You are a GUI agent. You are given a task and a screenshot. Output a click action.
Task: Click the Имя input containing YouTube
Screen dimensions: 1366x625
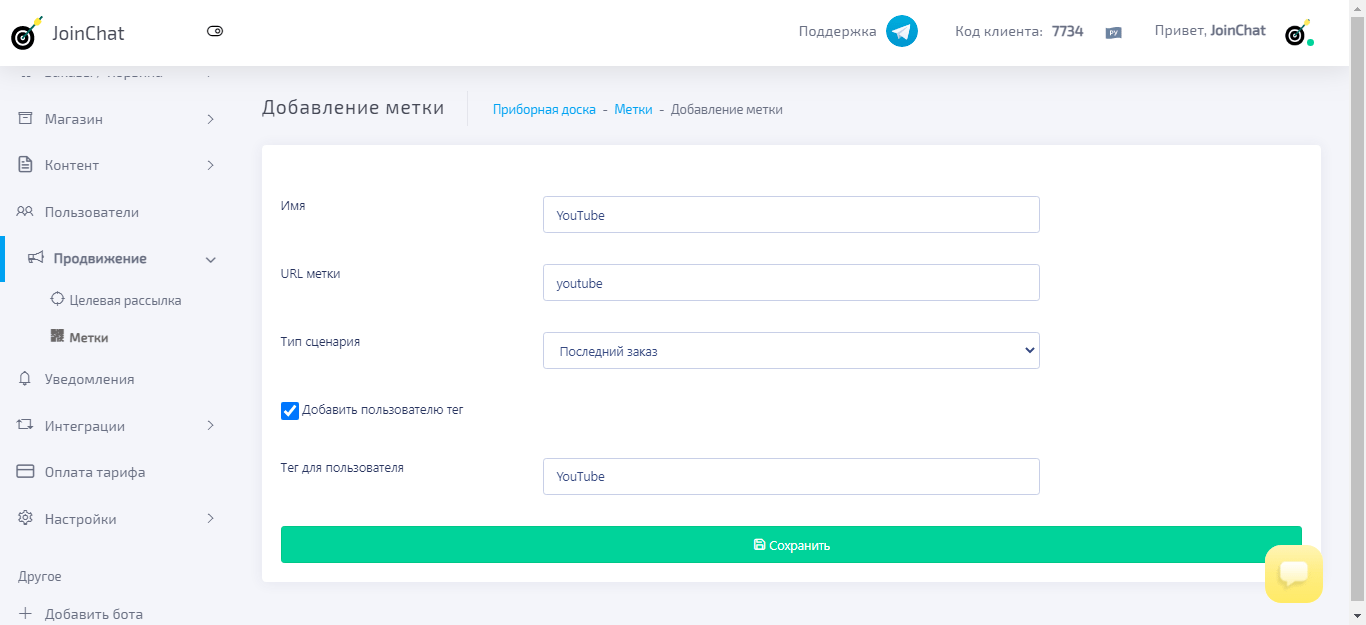[791, 214]
